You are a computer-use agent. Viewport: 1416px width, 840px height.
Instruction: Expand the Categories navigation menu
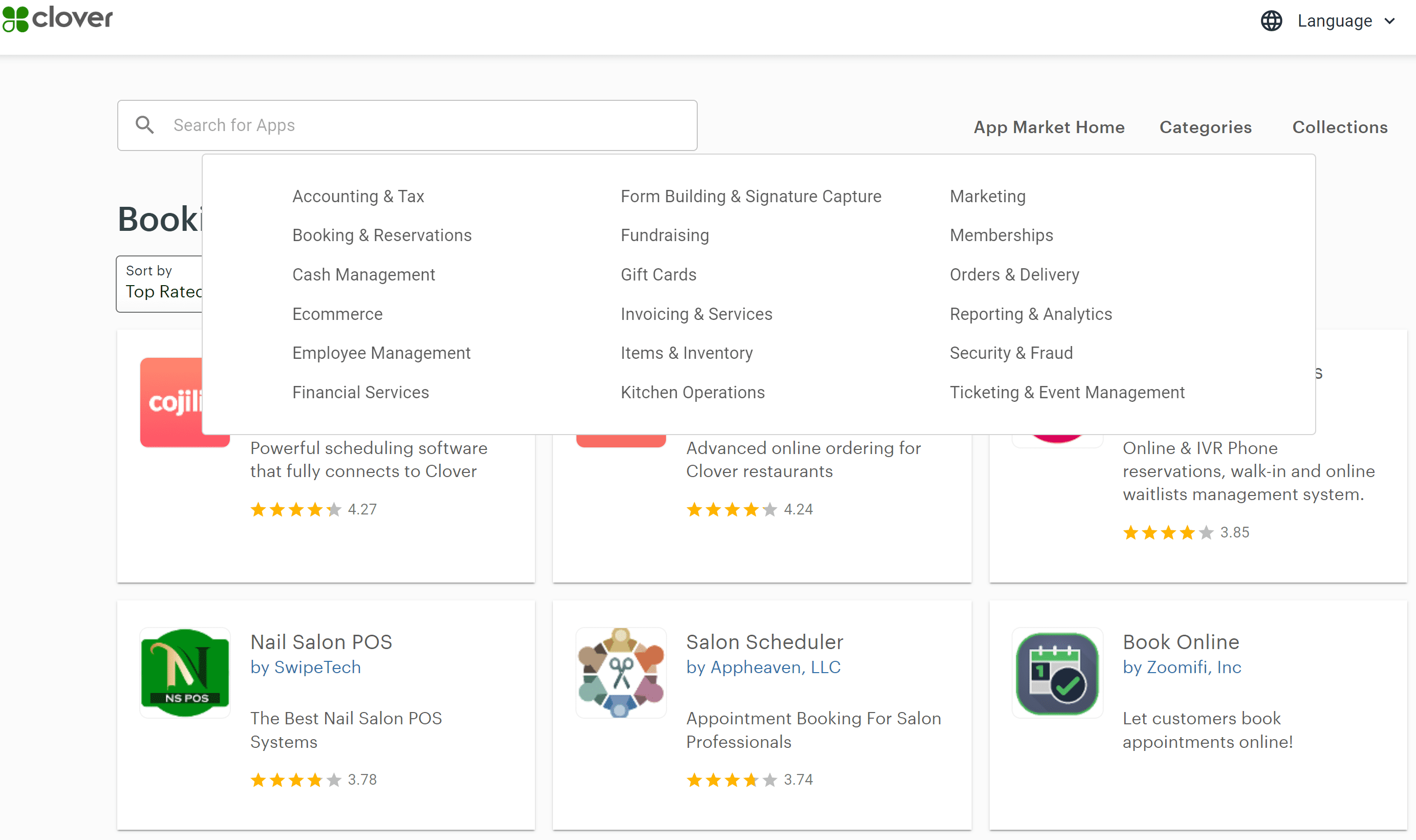(1205, 126)
